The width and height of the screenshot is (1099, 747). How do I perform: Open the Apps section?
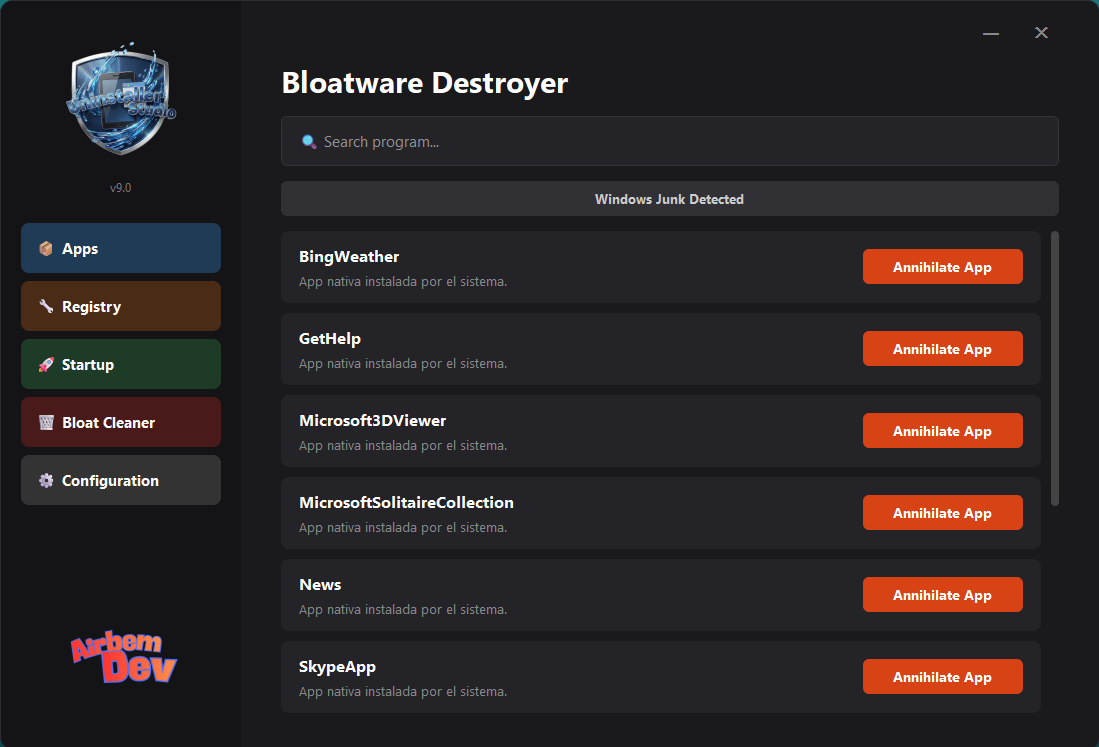pos(121,248)
